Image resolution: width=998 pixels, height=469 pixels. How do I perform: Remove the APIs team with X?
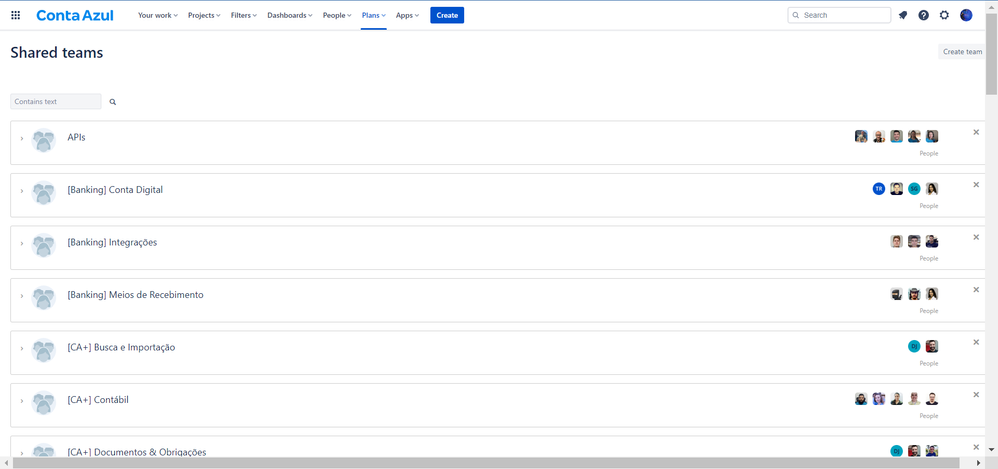point(976,132)
